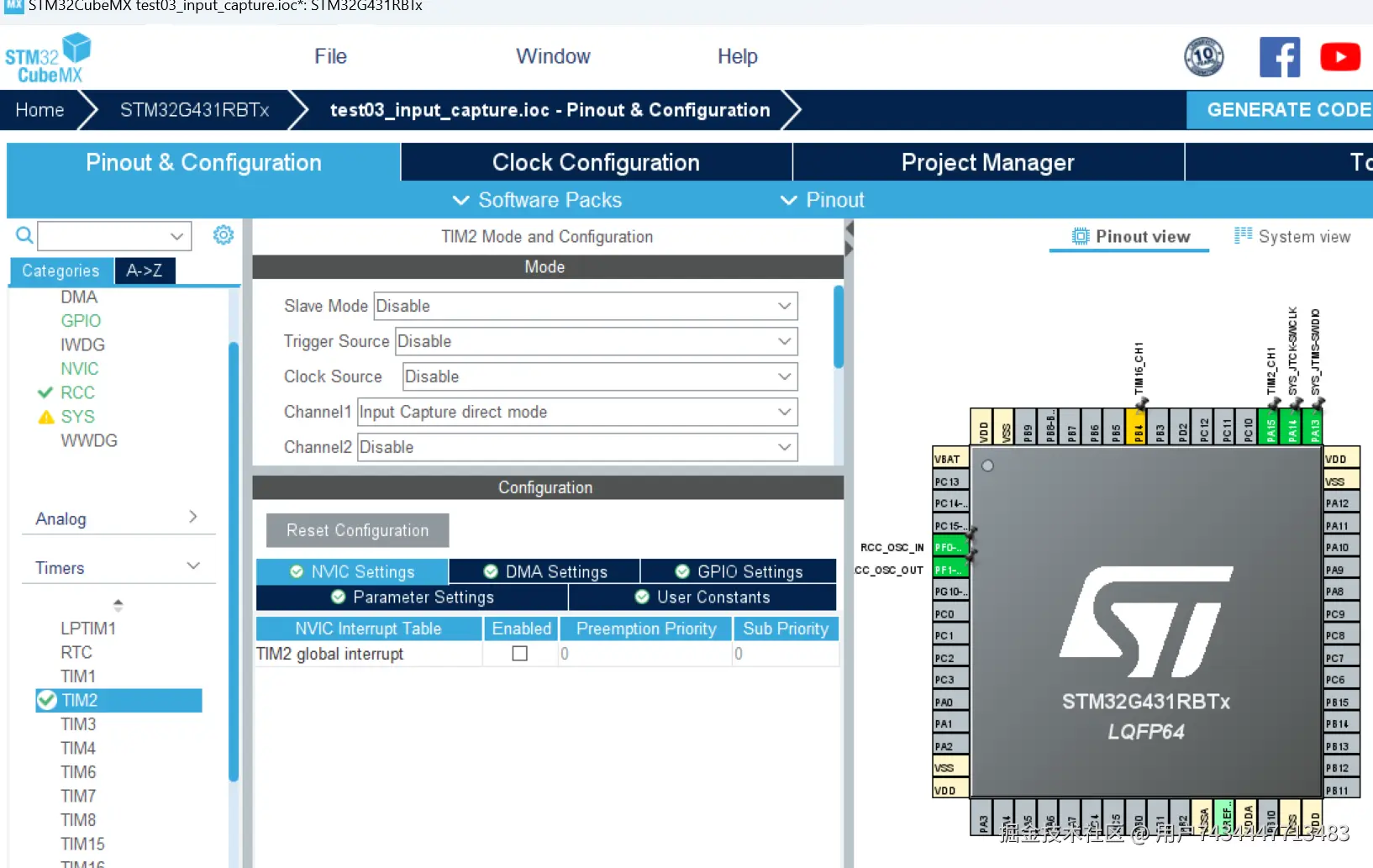Open the YouTube icon link

tap(1339, 57)
